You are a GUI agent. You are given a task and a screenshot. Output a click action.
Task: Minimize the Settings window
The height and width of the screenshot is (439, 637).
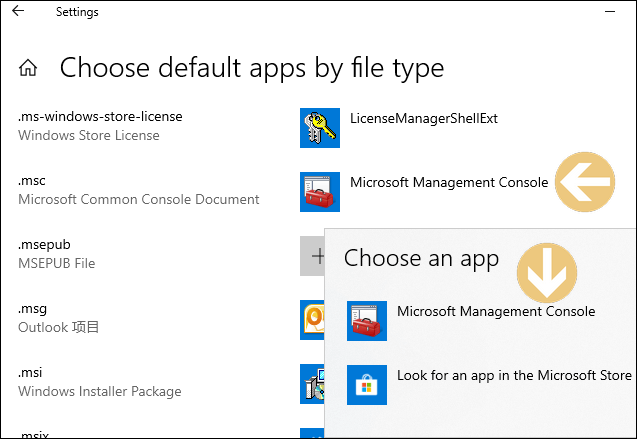[x=610, y=12]
